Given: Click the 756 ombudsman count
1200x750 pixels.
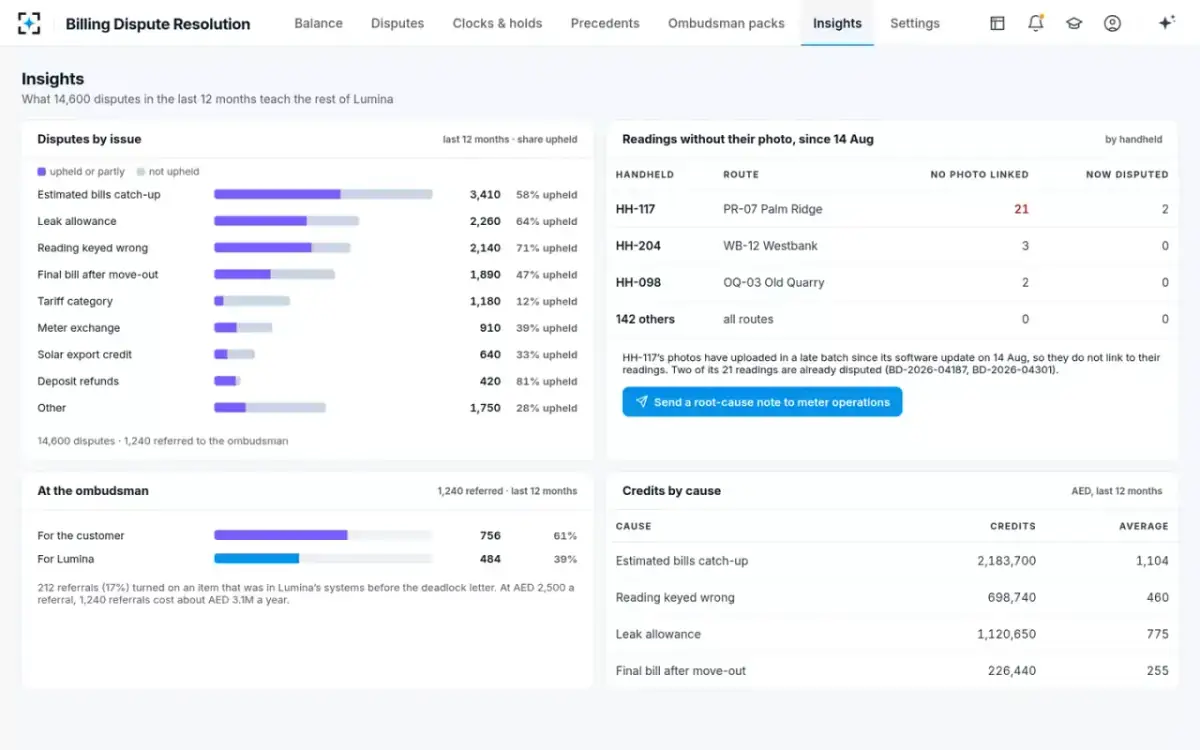Looking at the screenshot, I should tap(490, 535).
